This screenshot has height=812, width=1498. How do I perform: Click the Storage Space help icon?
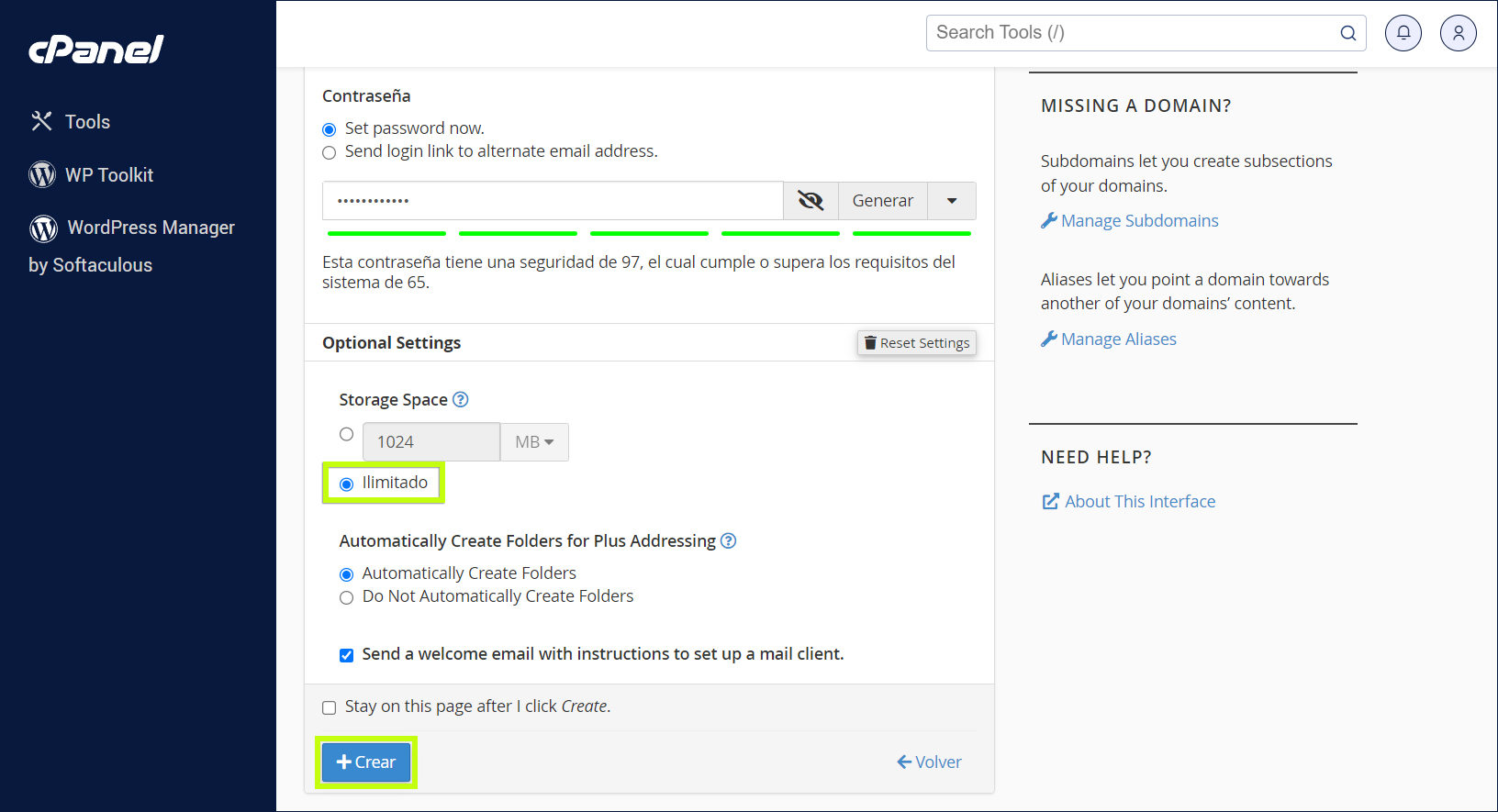click(461, 399)
